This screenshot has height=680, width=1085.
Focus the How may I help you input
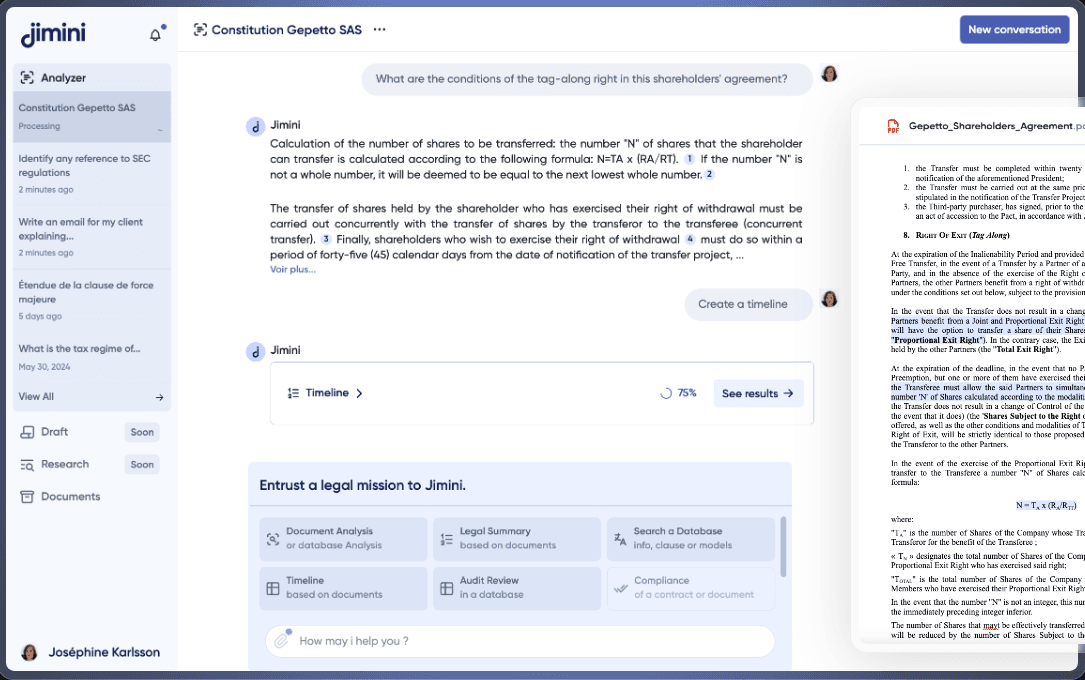pyautogui.click(x=520, y=641)
